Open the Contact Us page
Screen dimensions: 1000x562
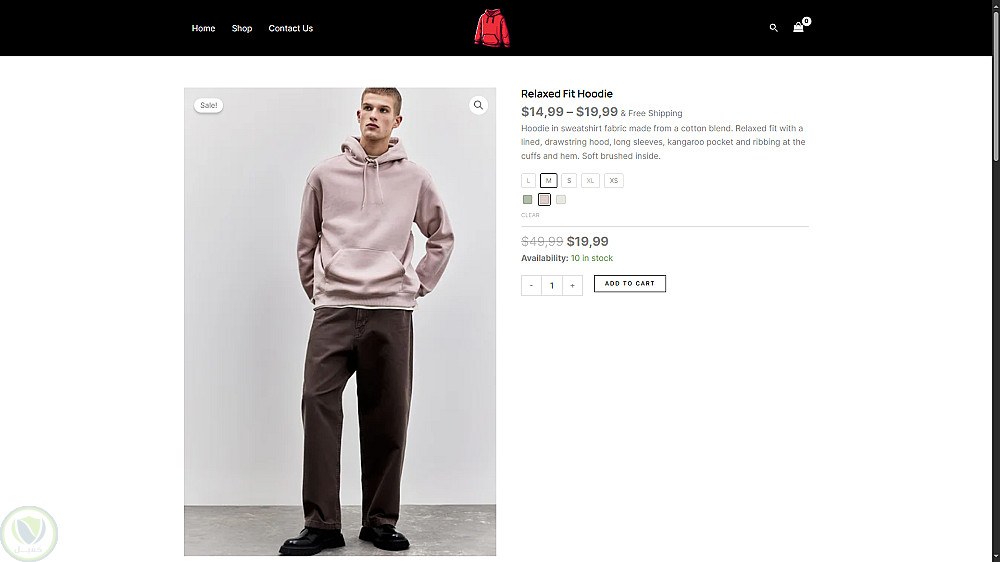click(291, 28)
